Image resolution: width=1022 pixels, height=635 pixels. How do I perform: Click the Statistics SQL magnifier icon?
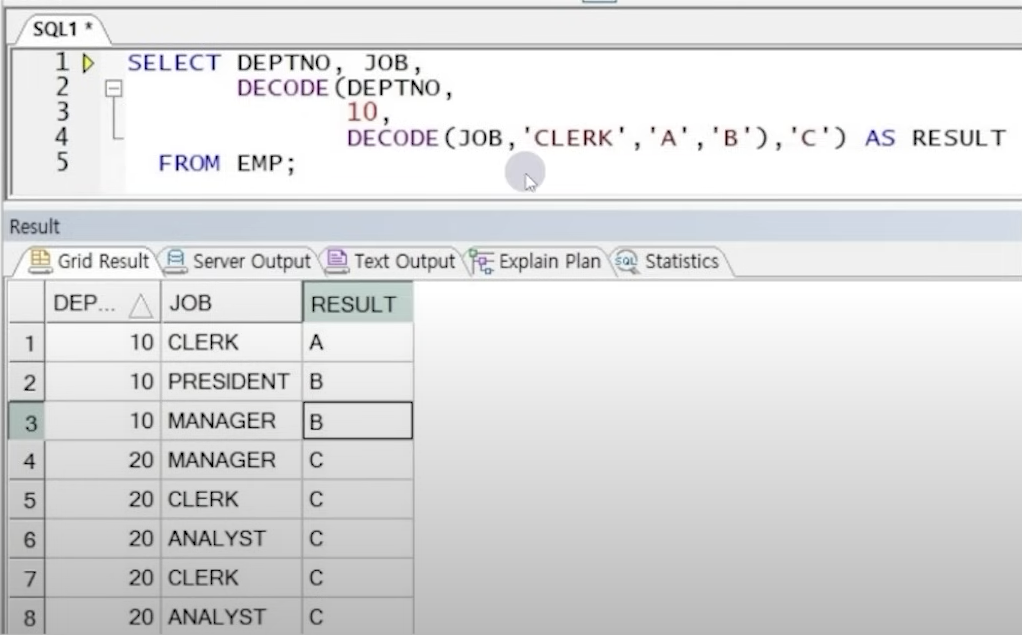click(627, 261)
